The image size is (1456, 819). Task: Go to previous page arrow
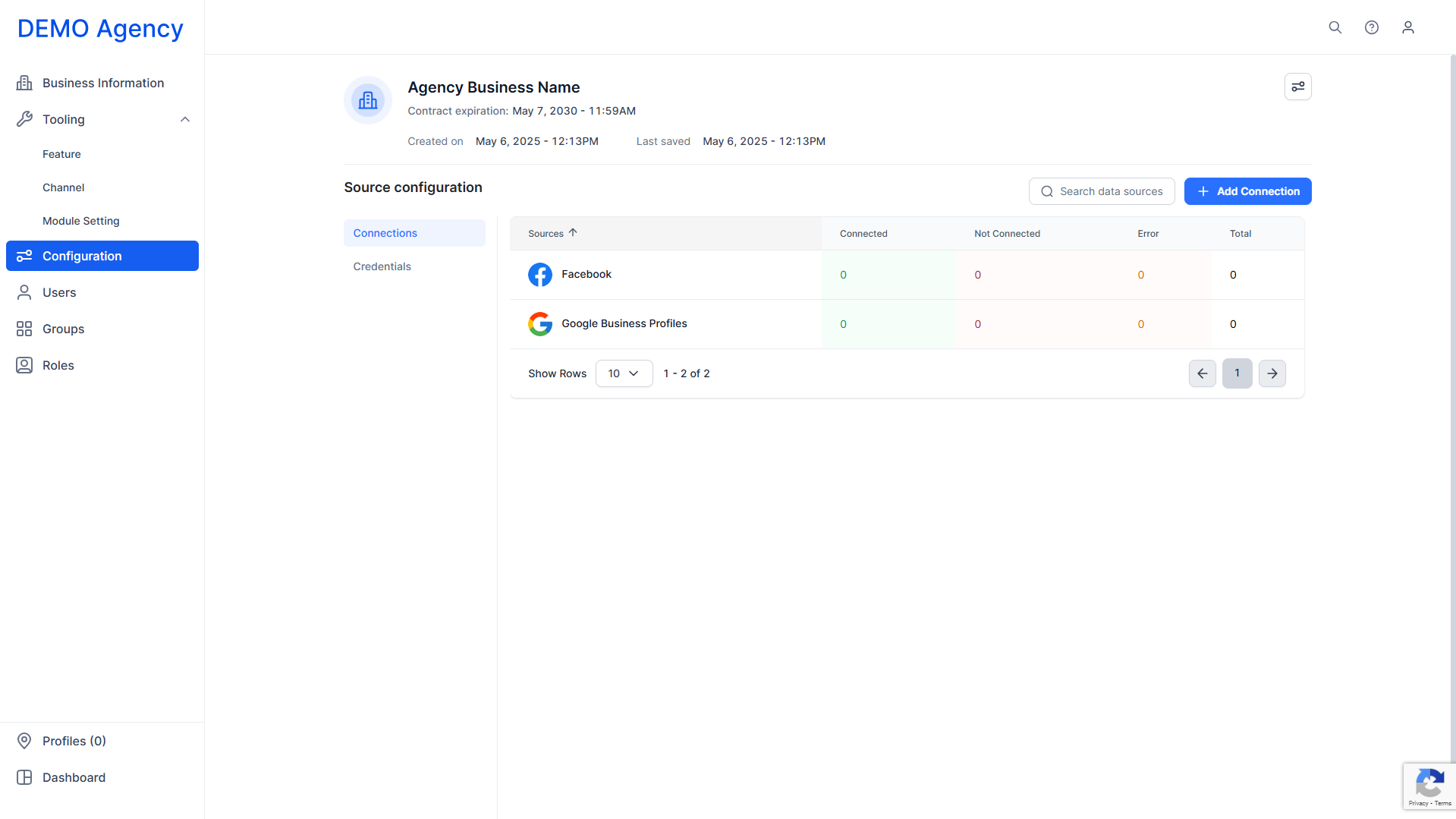coord(1203,373)
